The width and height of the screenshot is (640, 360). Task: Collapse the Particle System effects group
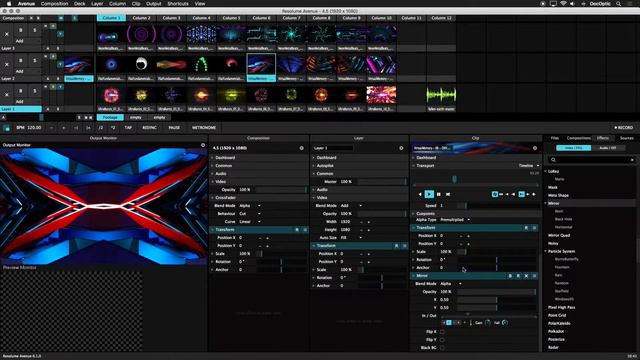coord(546,251)
